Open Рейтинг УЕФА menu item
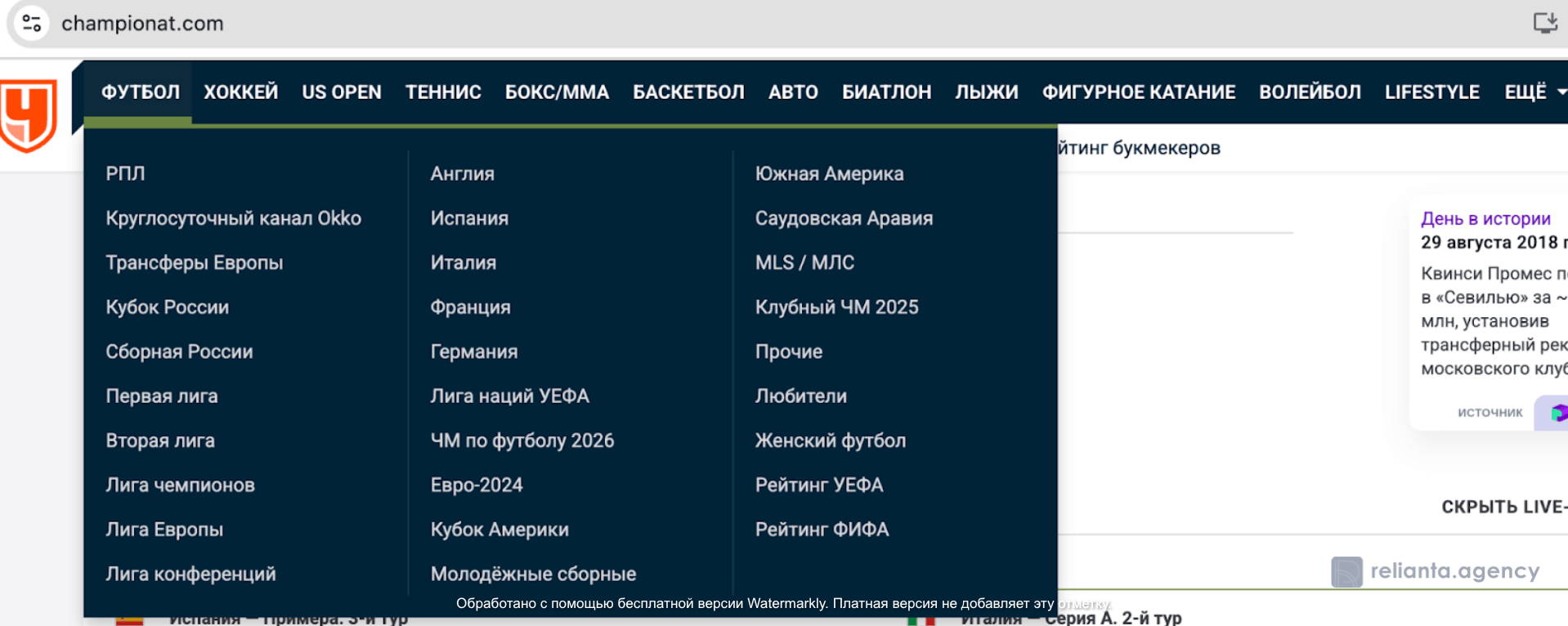This screenshot has width=1568, height=626. 818,485
